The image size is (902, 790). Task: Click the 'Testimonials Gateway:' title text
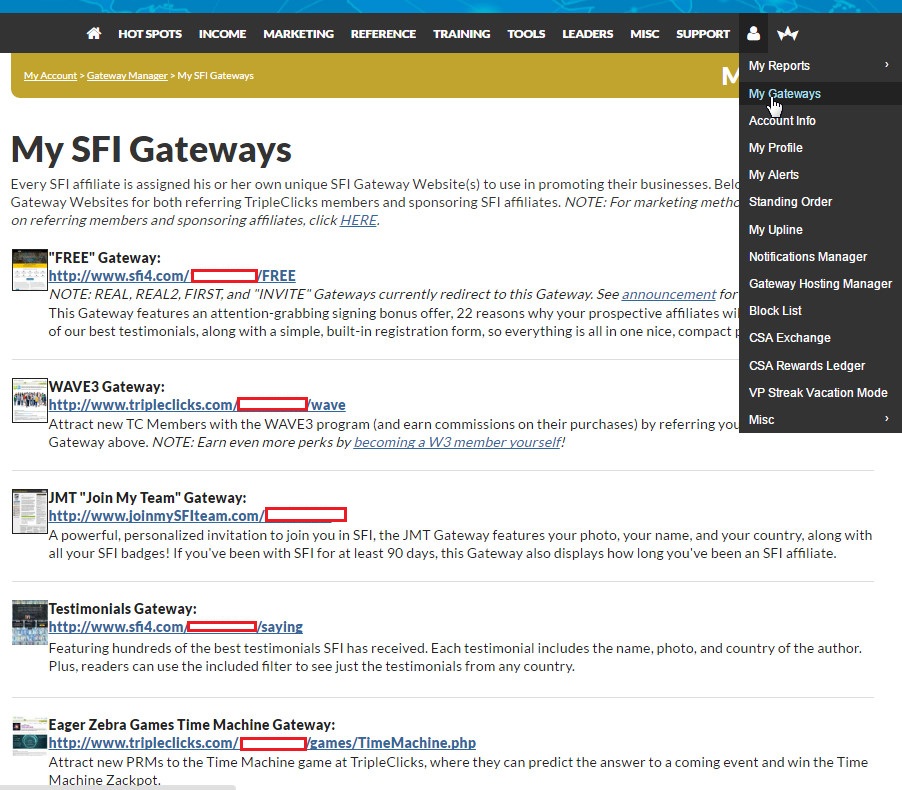(123, 608)
